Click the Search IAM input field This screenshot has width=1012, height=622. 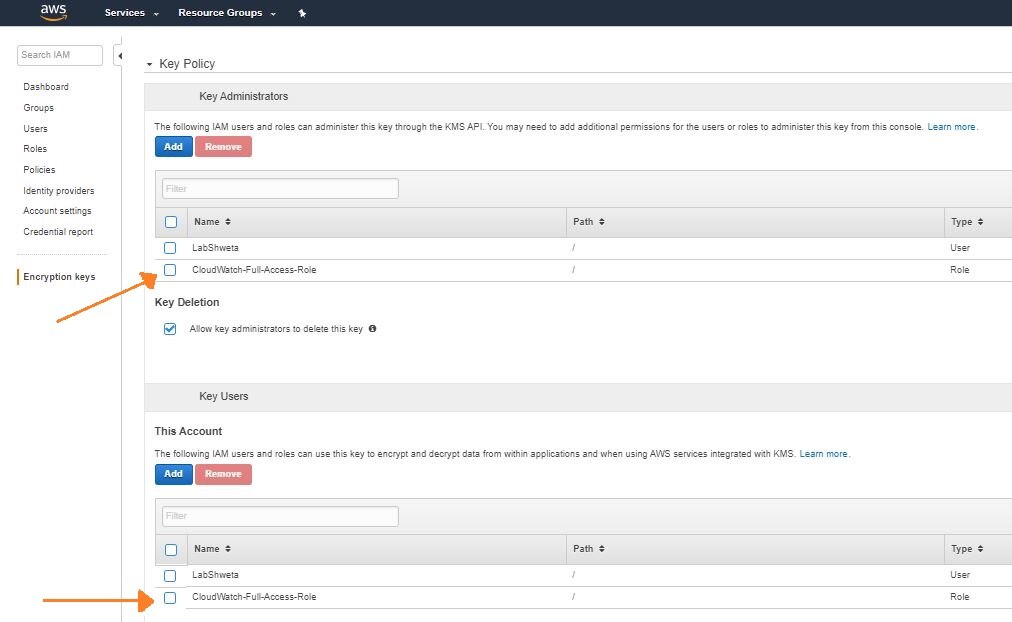60,55
